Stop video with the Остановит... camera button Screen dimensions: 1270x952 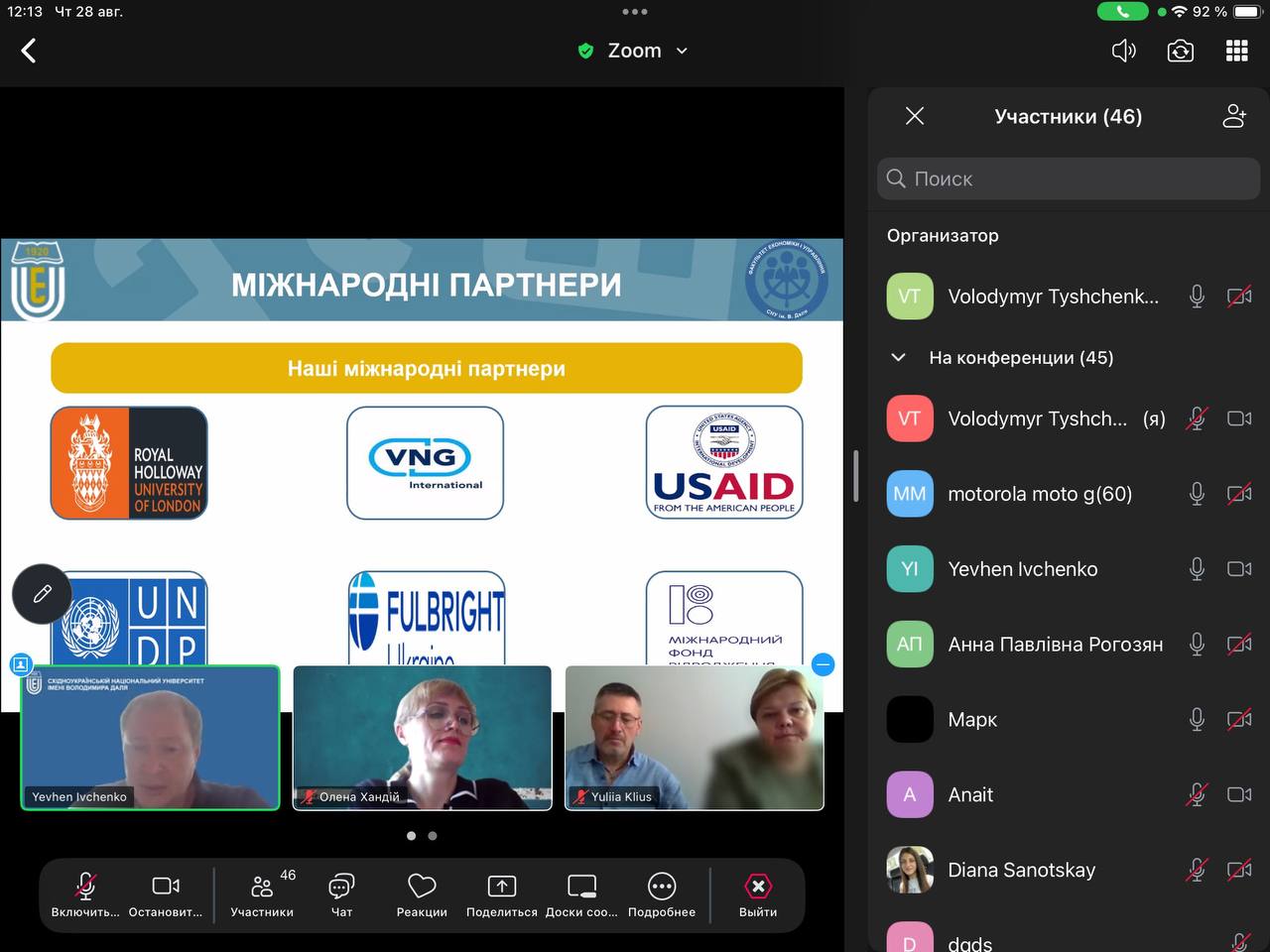(166, 894)
